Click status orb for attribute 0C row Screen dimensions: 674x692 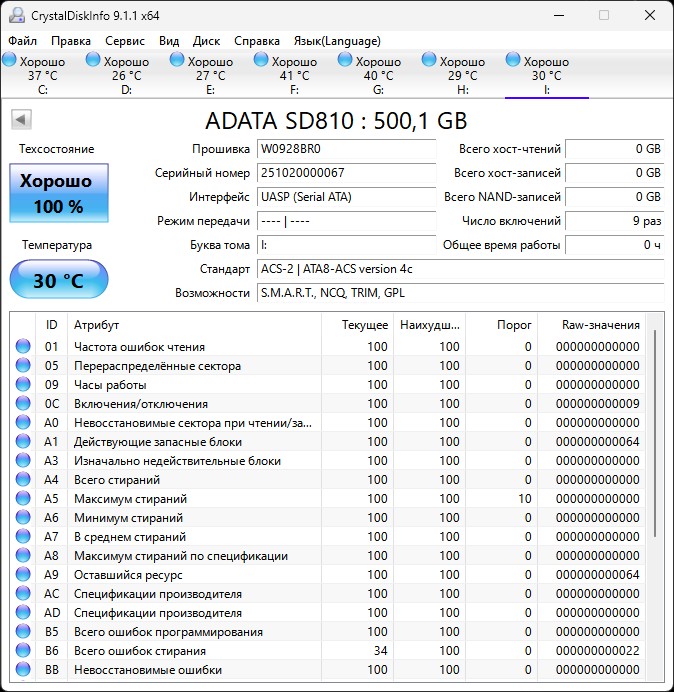pyautogui.click(x=23, y=403)
